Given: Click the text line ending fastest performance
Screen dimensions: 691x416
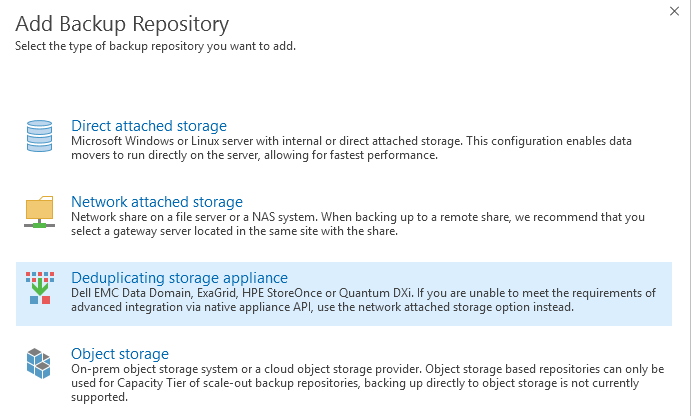Looking at the screenshot, I should 254,155.
